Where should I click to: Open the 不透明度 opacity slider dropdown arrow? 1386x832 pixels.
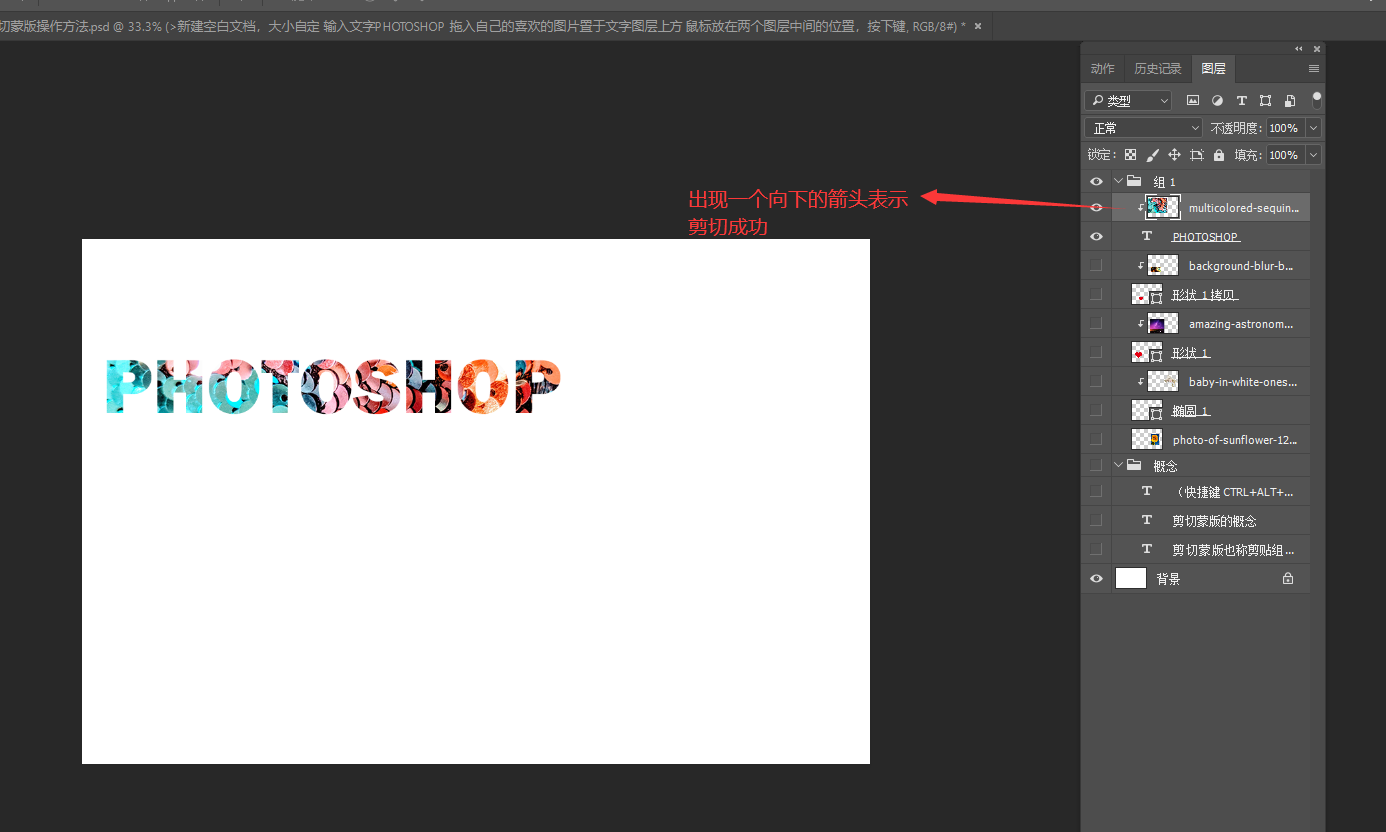click(1313, 128)
